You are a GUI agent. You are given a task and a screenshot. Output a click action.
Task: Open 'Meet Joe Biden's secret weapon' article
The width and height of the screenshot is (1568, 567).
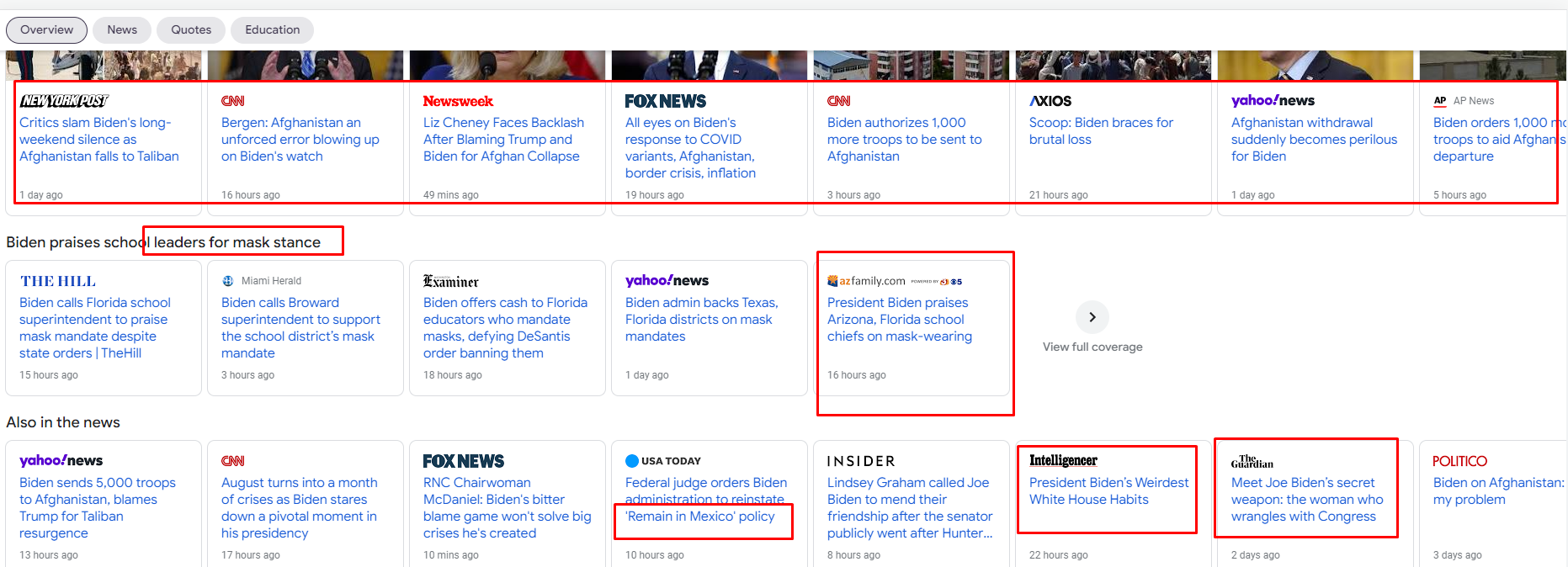pyautogui.click(x=1307, y=500)
